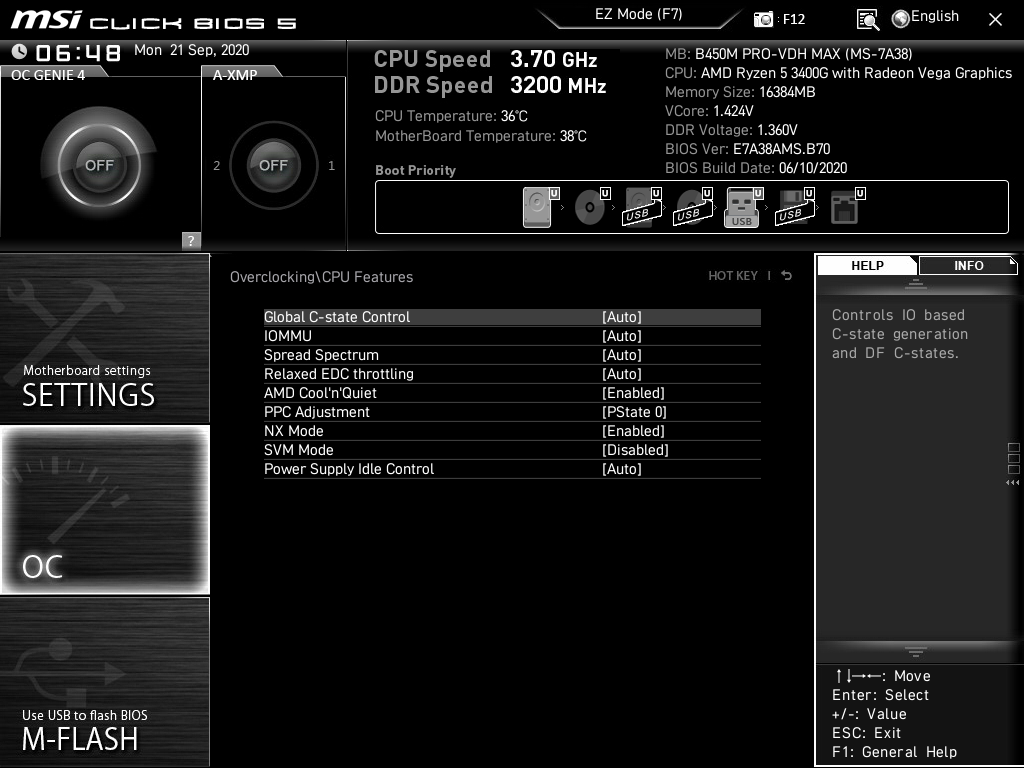This screenshot has height=768, width=1024.
Task: Click the SVM Mode label
Action: tap(298, 449)
